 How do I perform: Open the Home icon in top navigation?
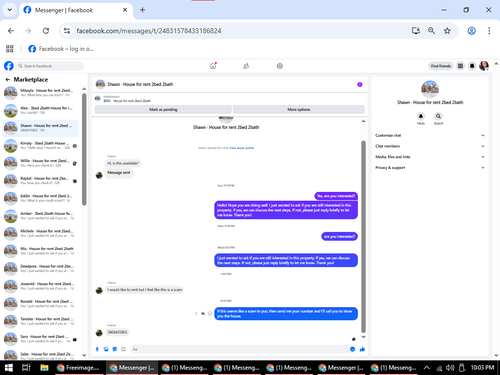click(213, 66)
